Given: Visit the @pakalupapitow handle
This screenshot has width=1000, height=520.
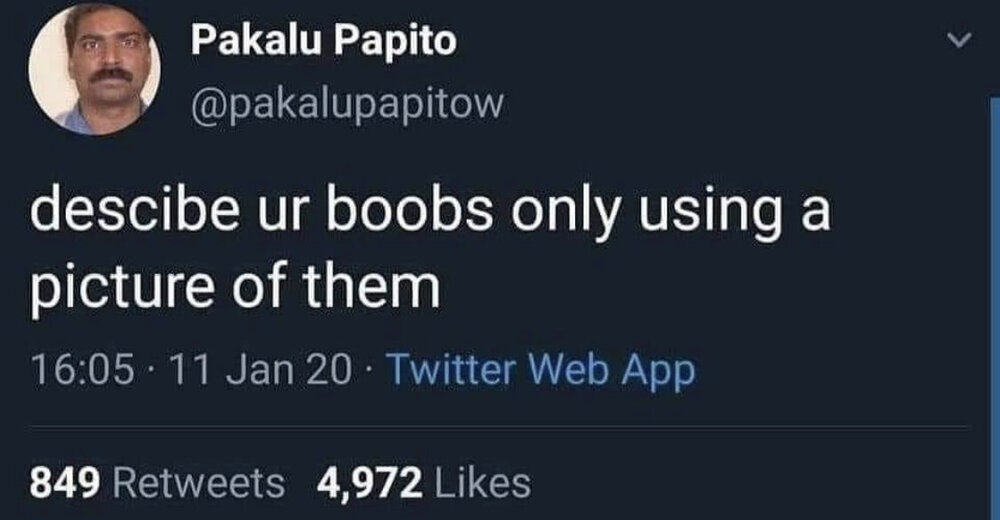Looking at the screenshot, I should click(348, 103).
